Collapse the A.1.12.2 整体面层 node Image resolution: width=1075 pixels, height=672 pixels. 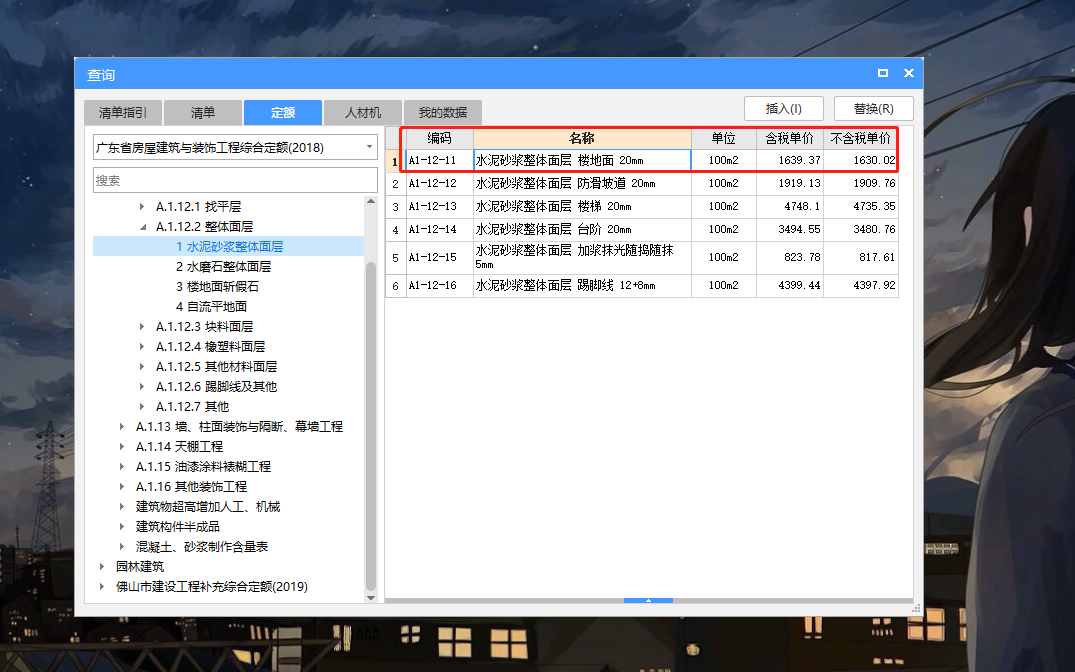click(x=142, y=226)
